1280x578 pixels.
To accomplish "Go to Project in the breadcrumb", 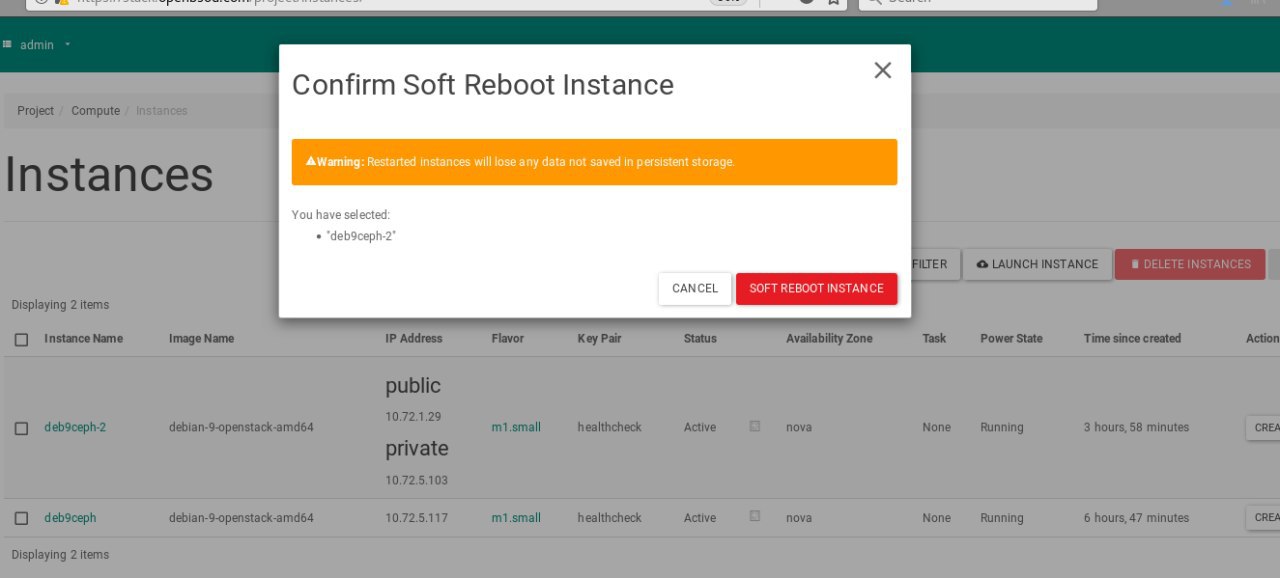I will [35, 111].
